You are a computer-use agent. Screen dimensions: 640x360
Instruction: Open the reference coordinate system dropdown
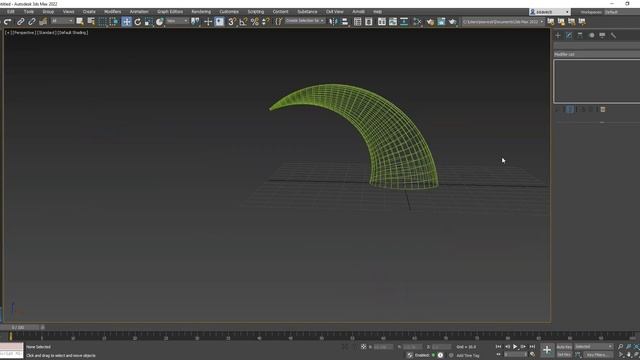click(177, 21)
